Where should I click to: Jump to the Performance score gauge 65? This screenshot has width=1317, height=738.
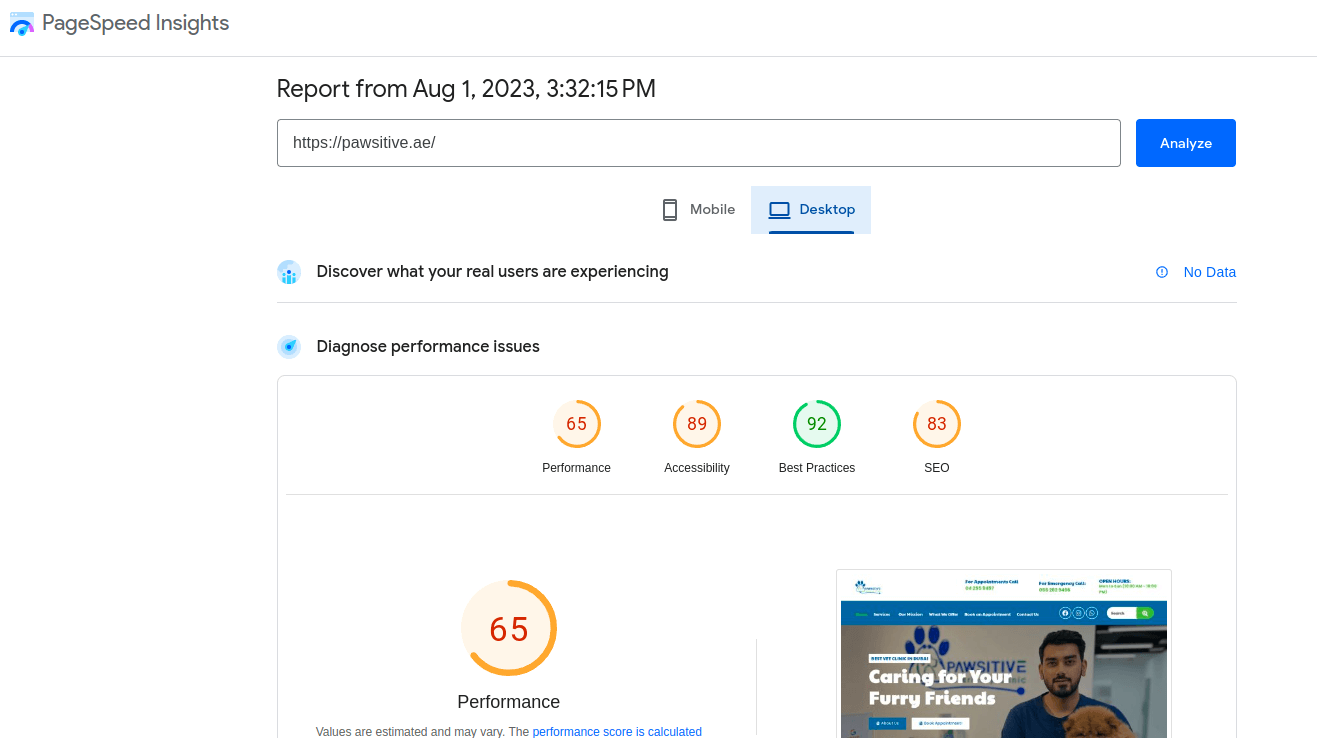pos(577,424)
